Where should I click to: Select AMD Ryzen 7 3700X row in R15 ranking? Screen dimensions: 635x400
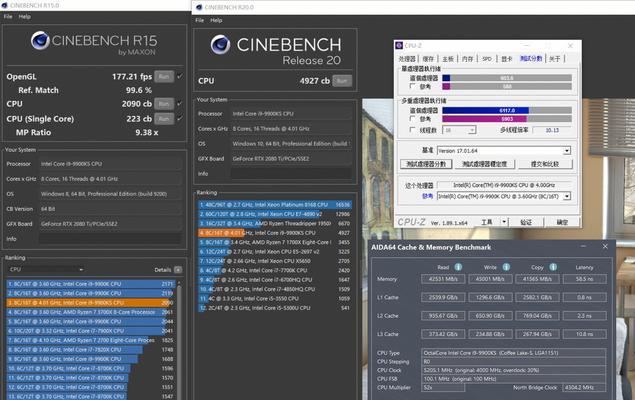point(90,312)
